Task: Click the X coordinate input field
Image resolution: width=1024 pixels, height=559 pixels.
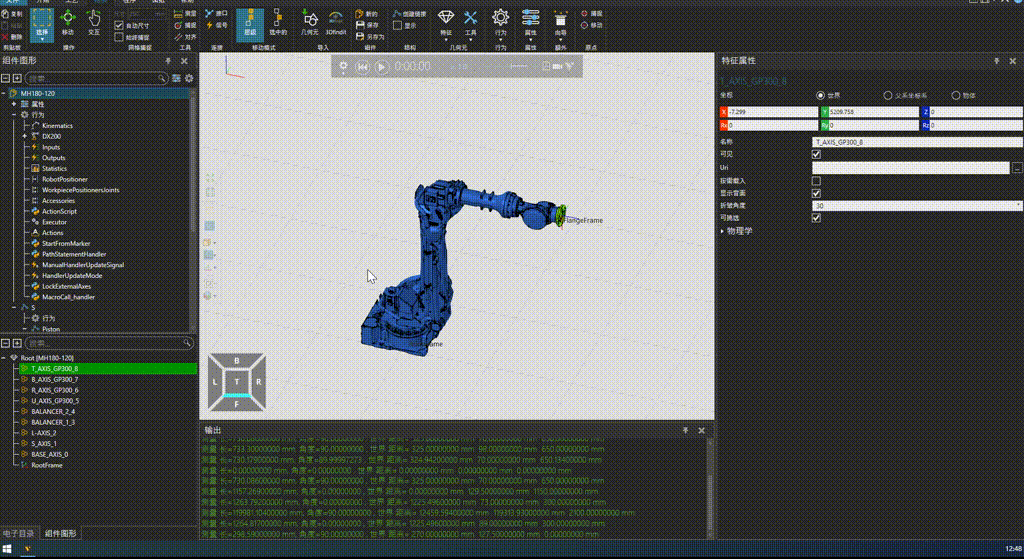Action: click(x=772, y=112)
